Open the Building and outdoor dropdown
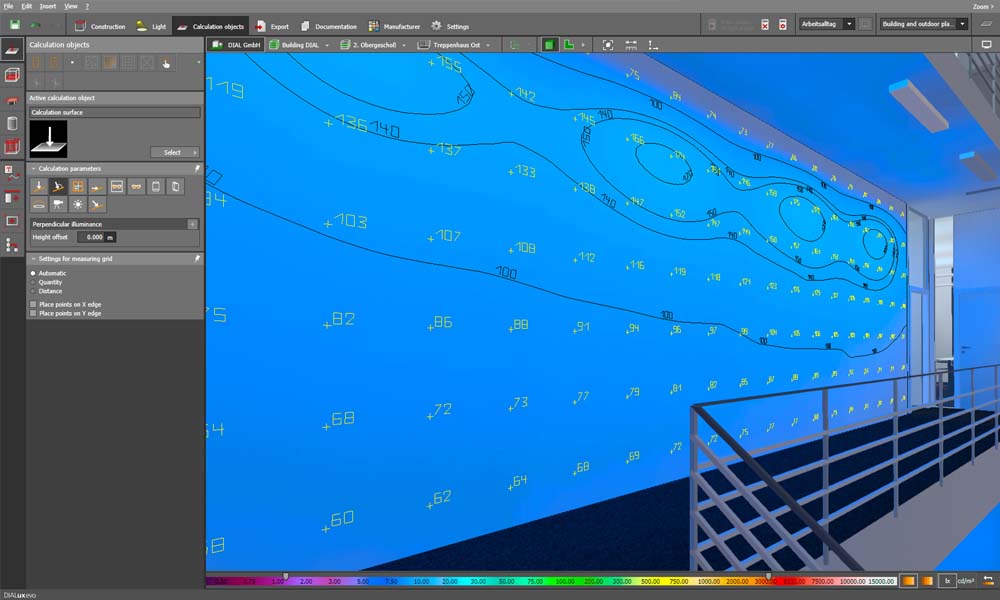This screenshot has width=1000, height=600. coord(962,24)
